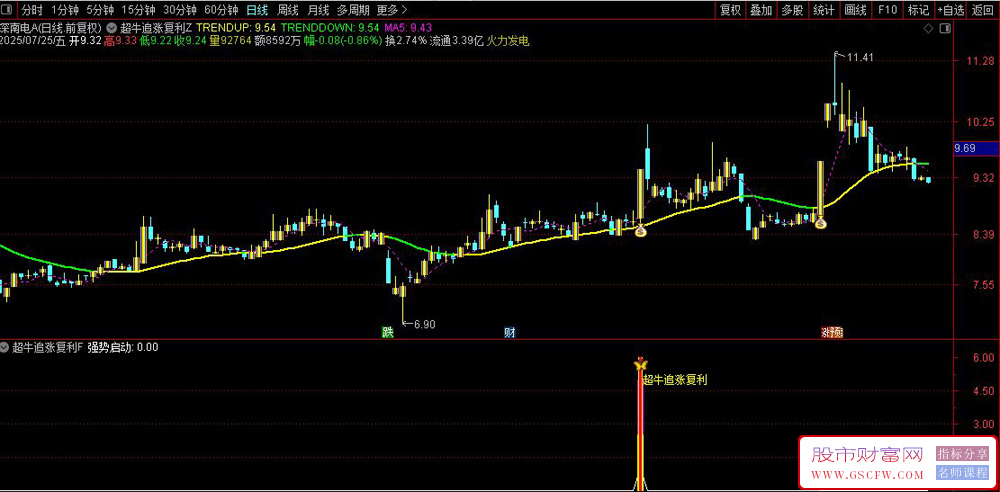
Task: Switch to 分时 intraday view
Action: (x=31, y=10)
